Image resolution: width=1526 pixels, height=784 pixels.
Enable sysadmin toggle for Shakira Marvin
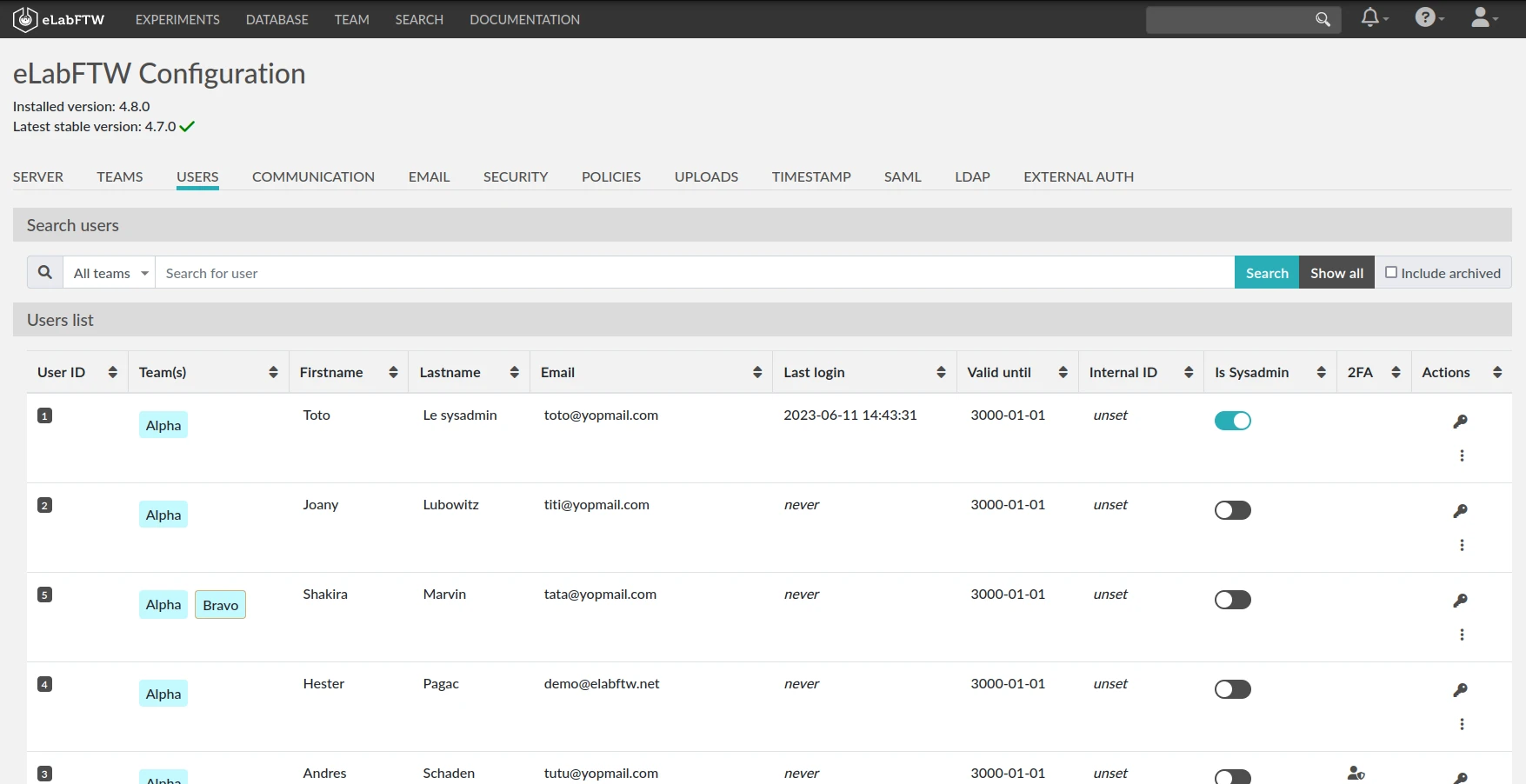(x=1233, y=600)
